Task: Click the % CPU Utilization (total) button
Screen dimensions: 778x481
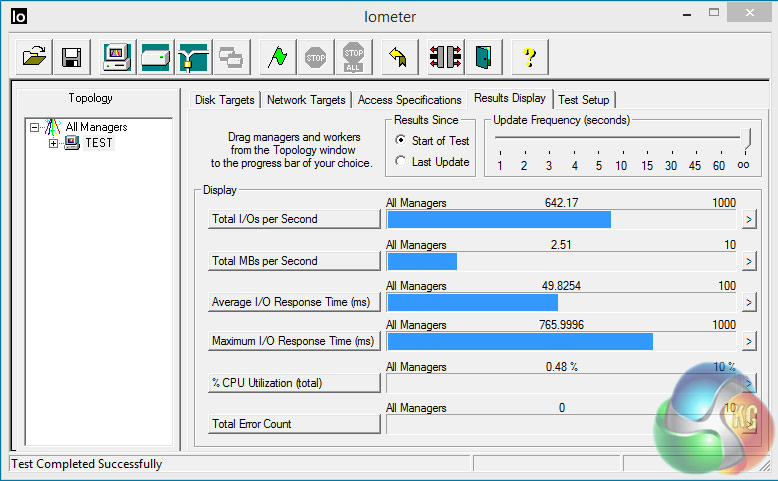Action: point(294,383)
